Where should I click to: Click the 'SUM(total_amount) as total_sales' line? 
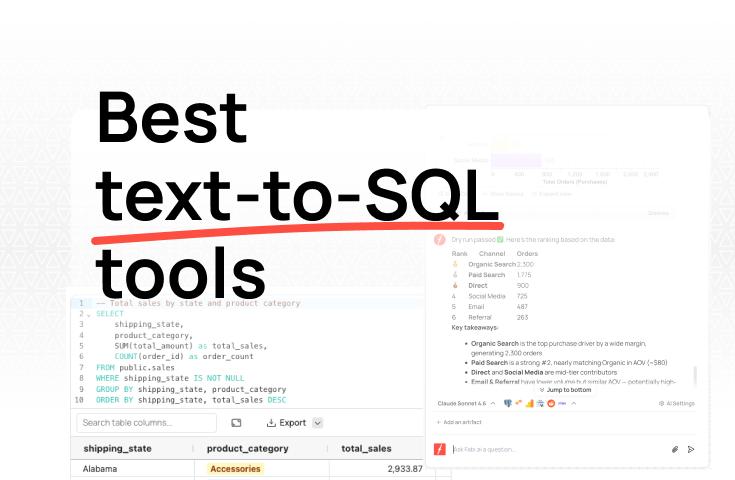click(191, 346)
